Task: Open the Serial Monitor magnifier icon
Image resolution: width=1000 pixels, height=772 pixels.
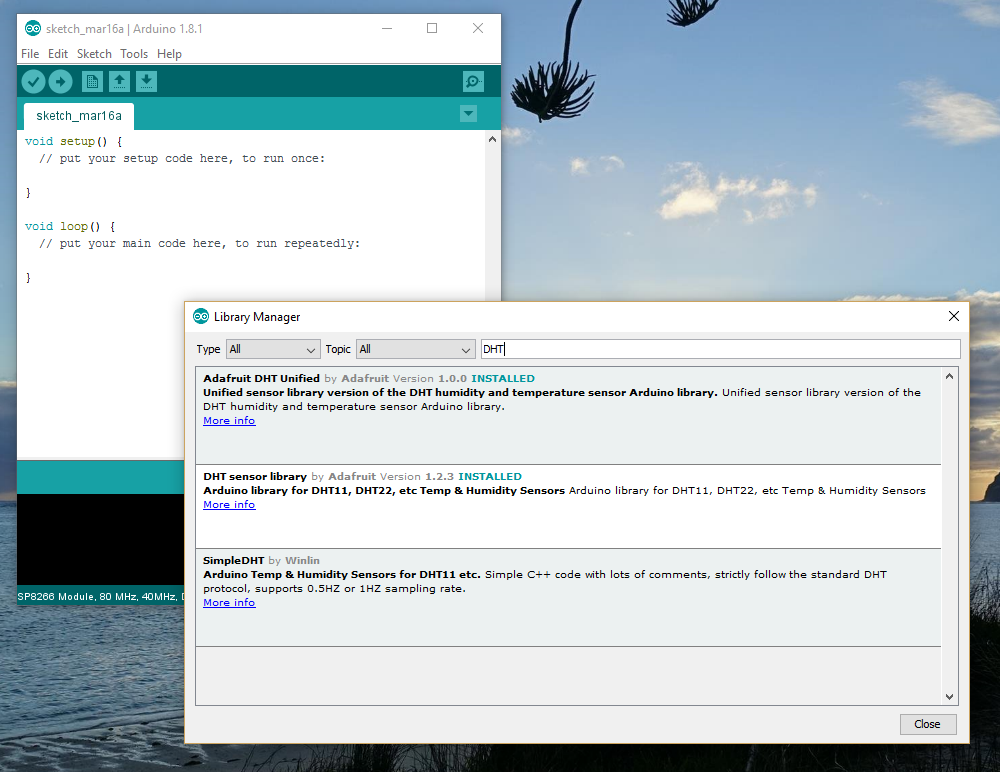Action: [x=473, y=82]
